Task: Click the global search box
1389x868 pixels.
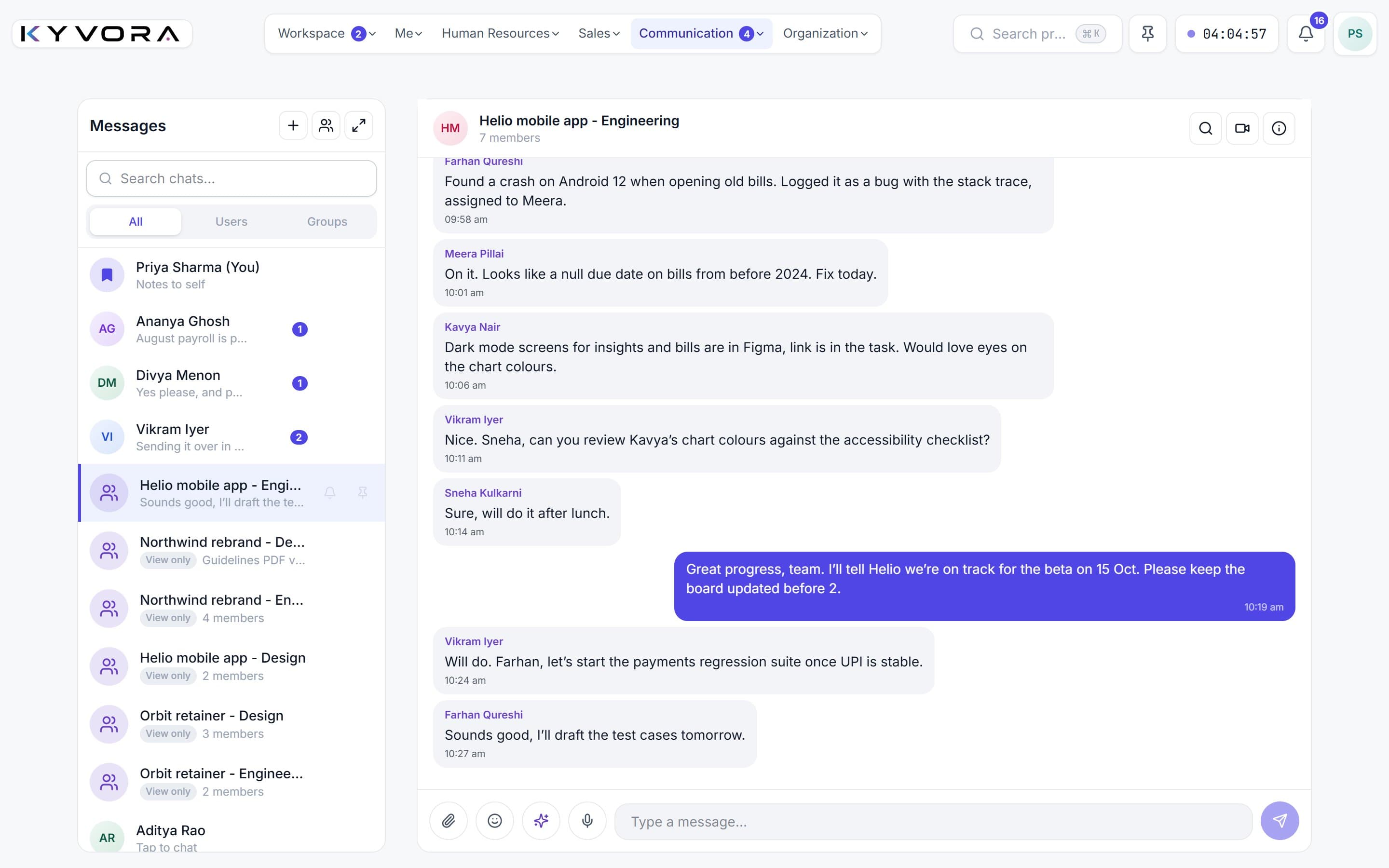Action: pyautogui.click(x=1037, y=34)
